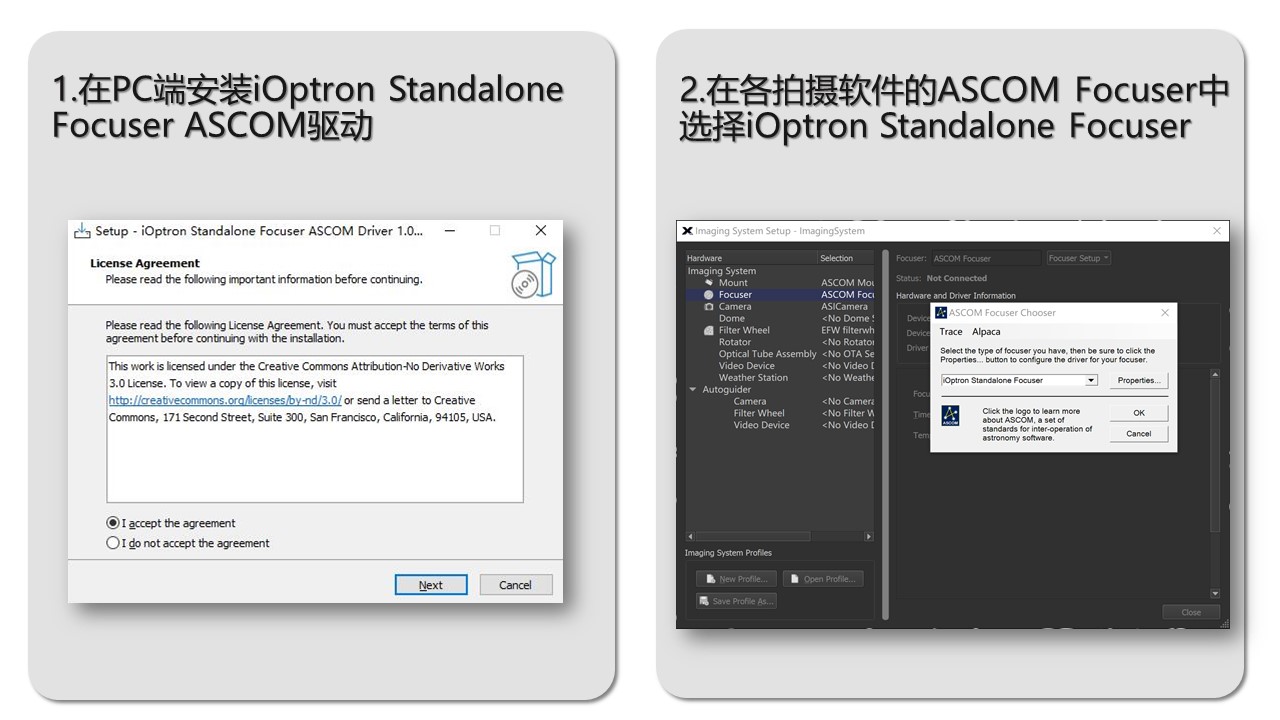1280x720 pixels.
Task: Click the Imaging System Setup window logo
Action: [x=687, y=231]
